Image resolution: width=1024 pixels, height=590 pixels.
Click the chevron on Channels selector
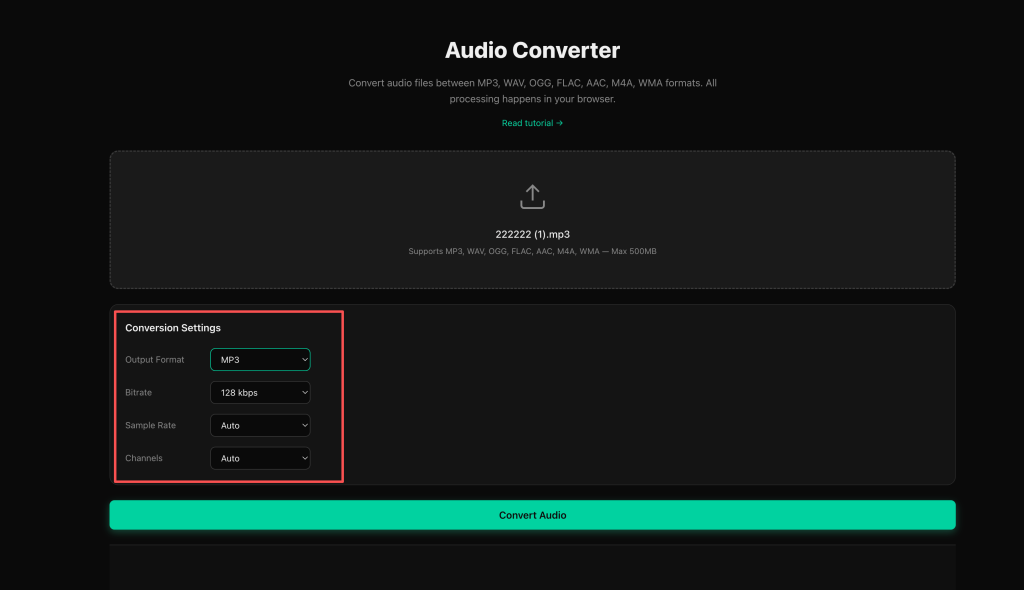click(304, 458)
